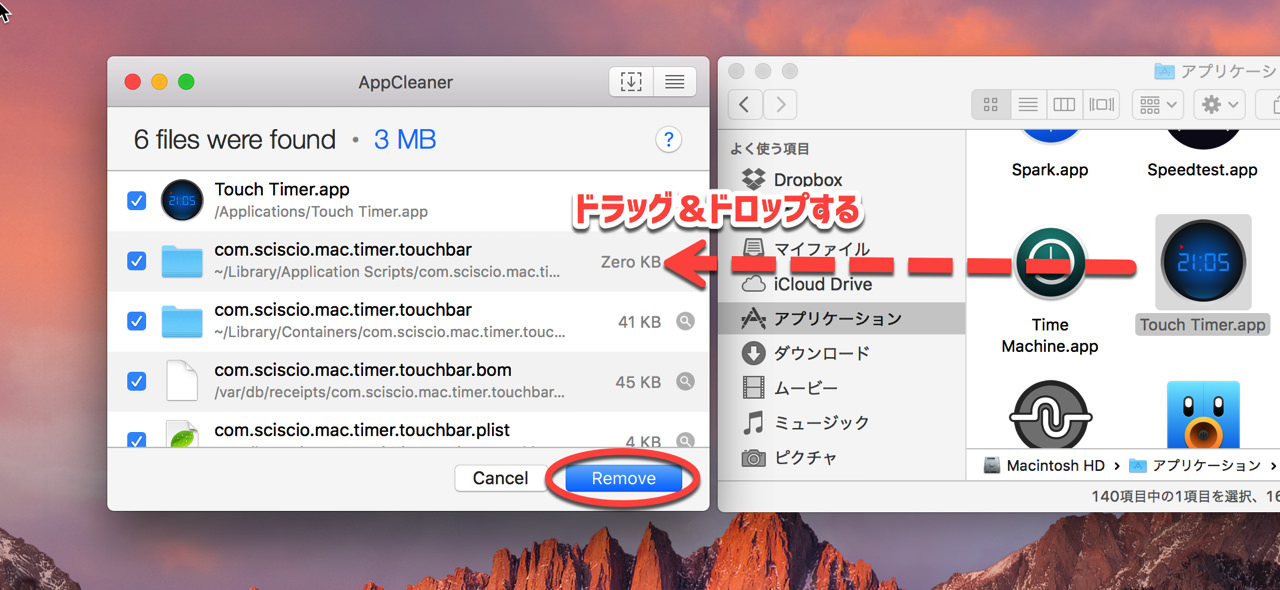Click アプリケーション in Finder path bar
Viewport: 1280px width, 590px height.
click(x=1195, y=466)
